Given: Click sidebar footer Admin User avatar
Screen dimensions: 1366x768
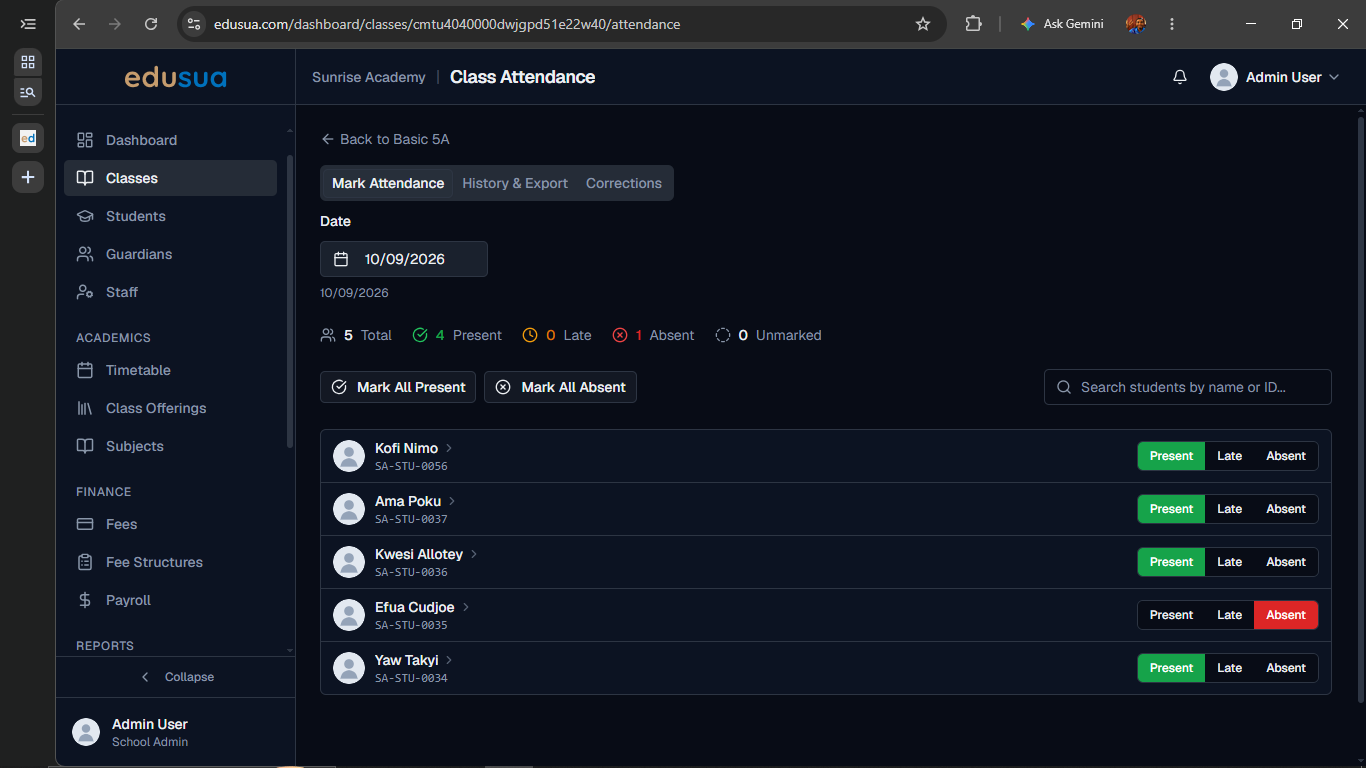Looking at the screenshot, I should [x=86, y=732].
